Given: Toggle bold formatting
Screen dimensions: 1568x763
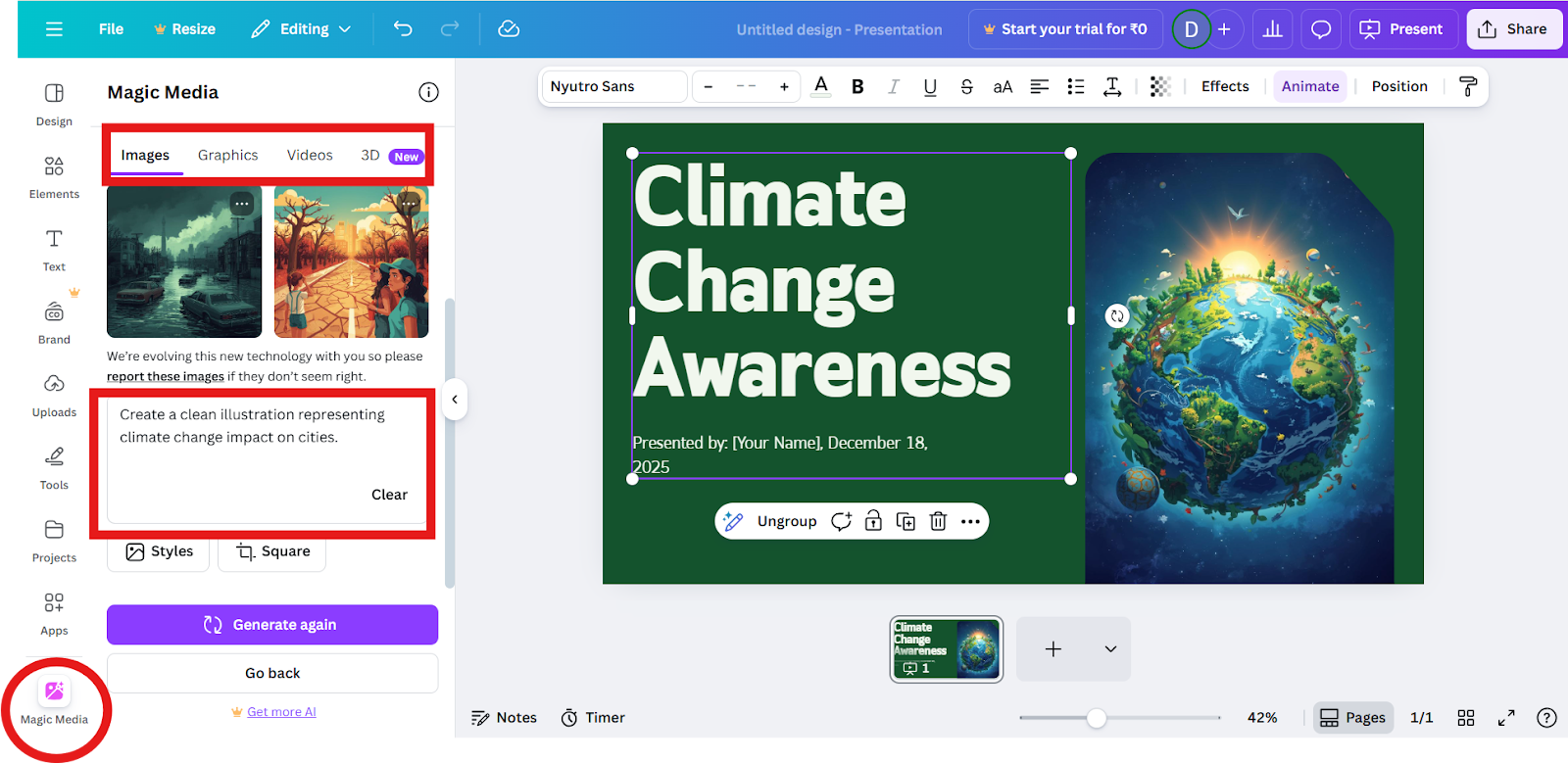Looking at the screenshot, I should pos(857,86).
